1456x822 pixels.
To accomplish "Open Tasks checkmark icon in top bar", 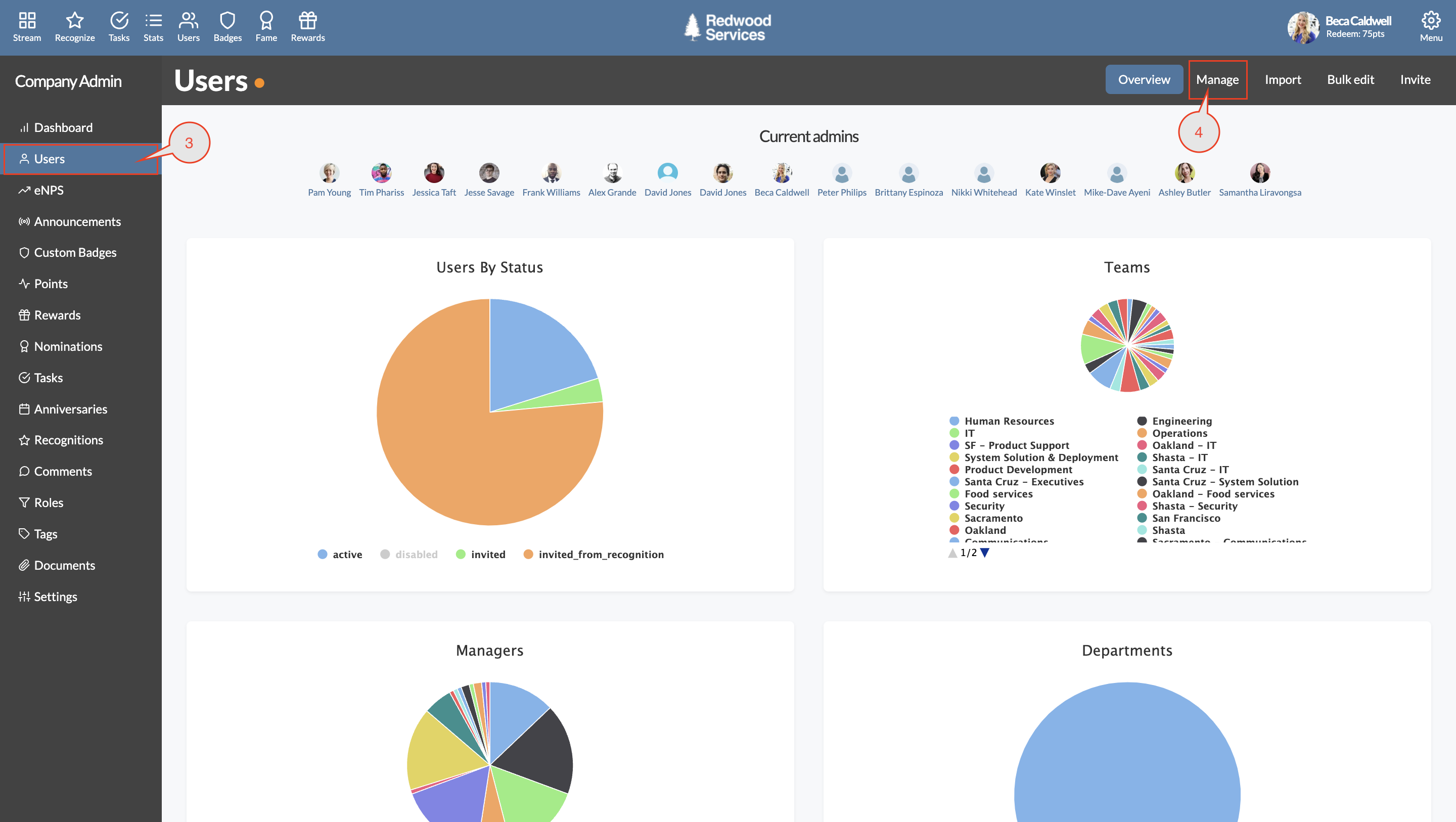I will [119, 27].
